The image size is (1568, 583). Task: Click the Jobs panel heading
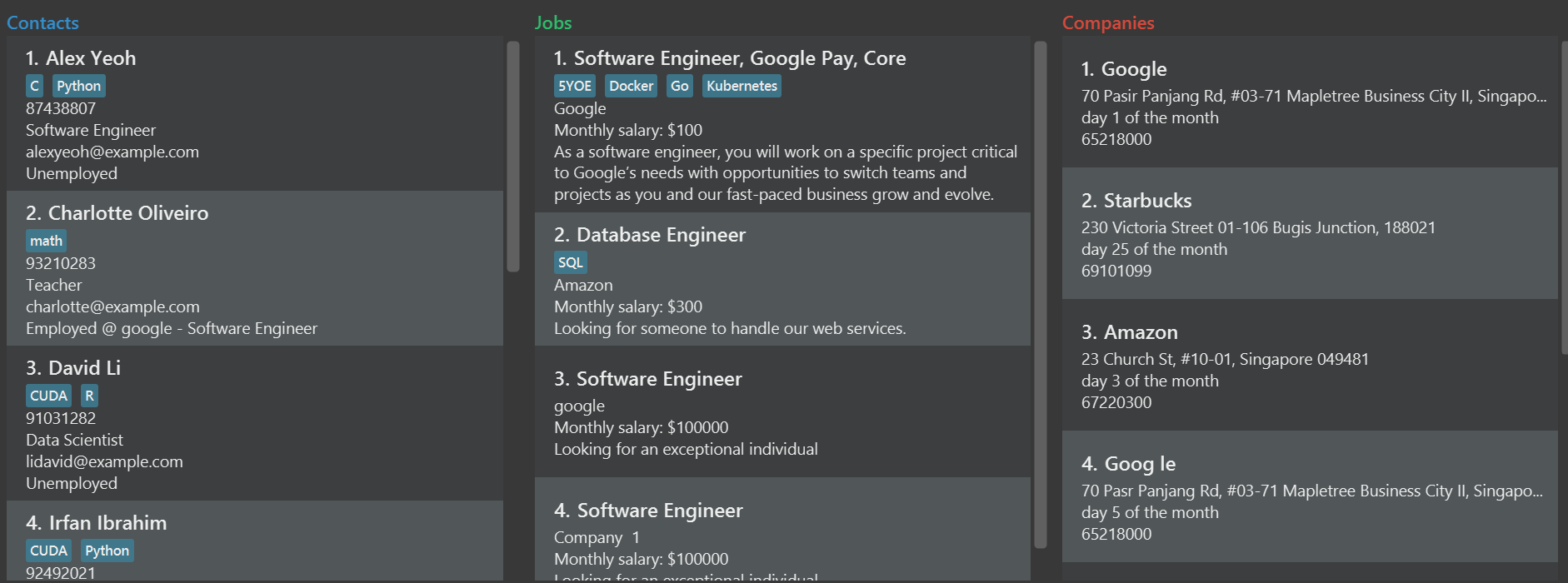pyautogui.click(x=553, y=22)
